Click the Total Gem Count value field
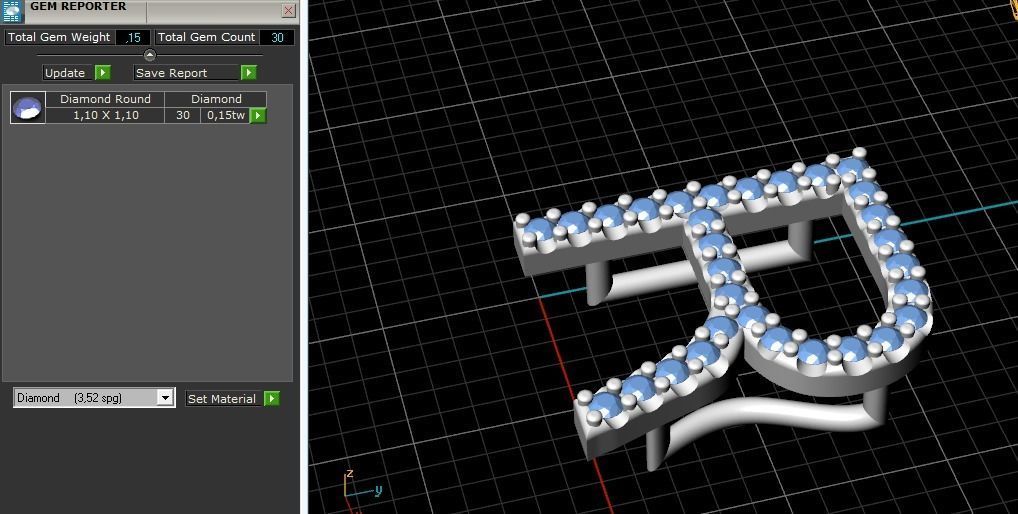This screenshot has height=514, width=1018. tap(277, 38)
